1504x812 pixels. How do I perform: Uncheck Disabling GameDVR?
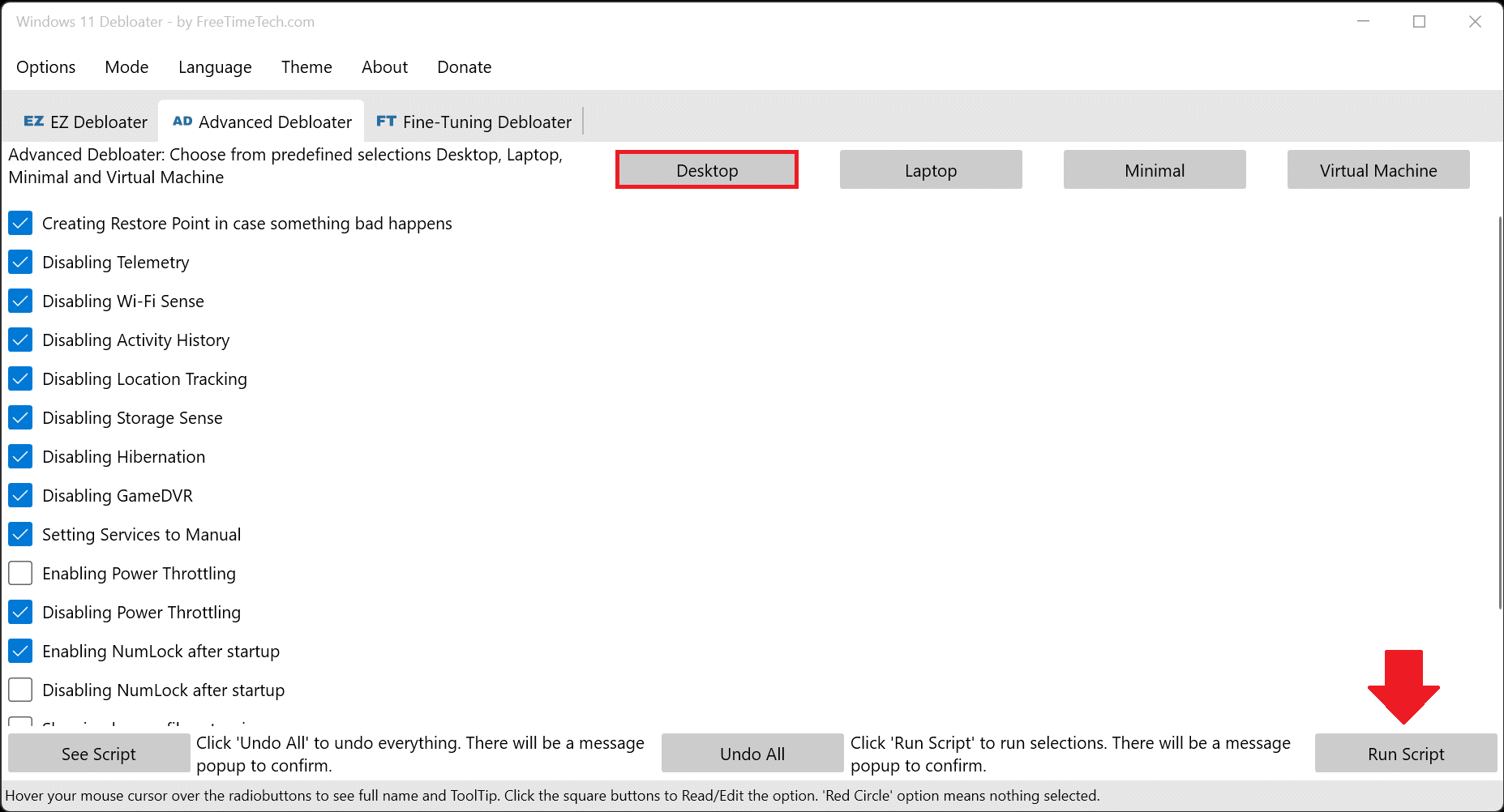[x=20, y=495]
